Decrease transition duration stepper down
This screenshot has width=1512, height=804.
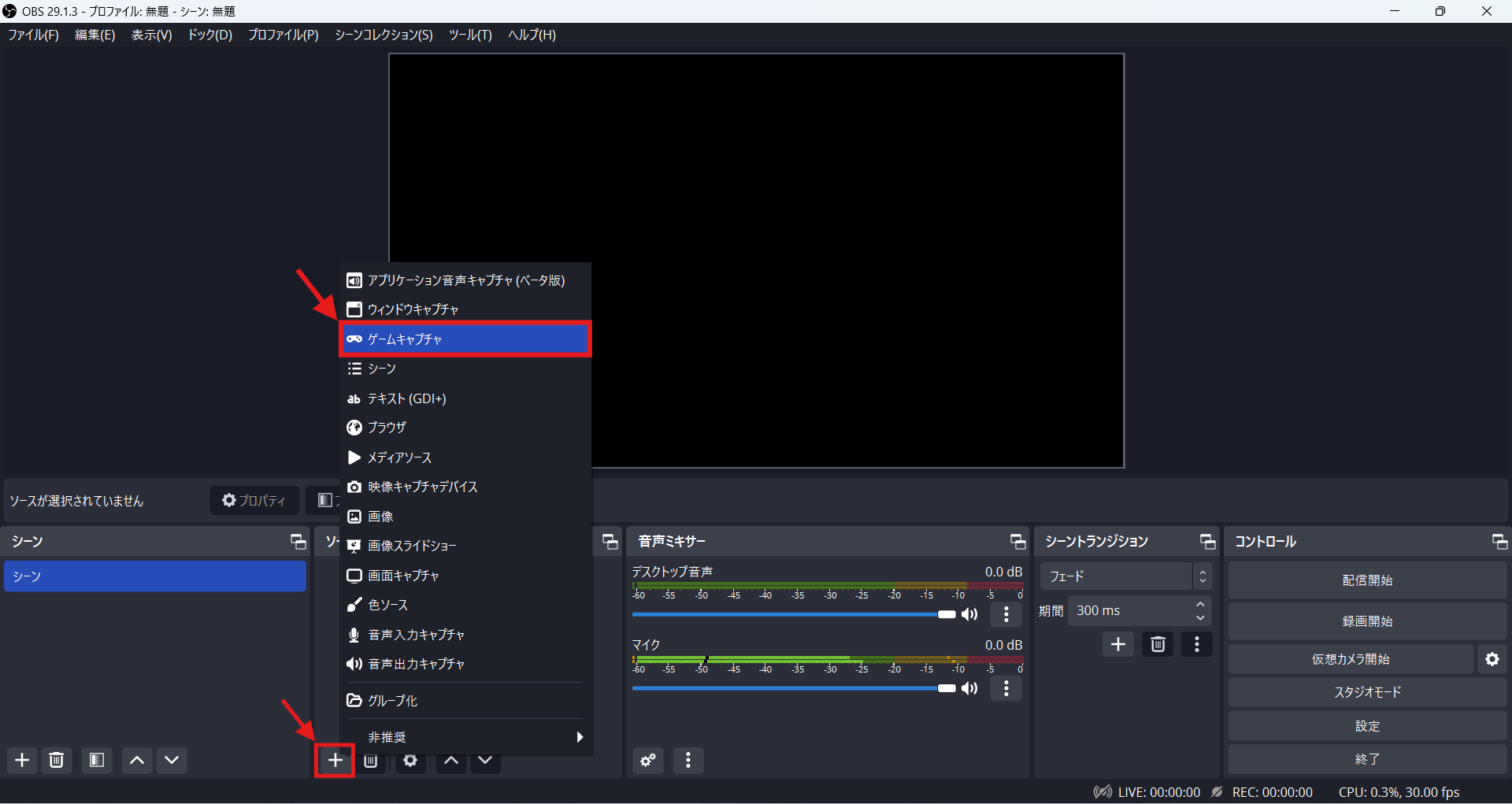1200,617
